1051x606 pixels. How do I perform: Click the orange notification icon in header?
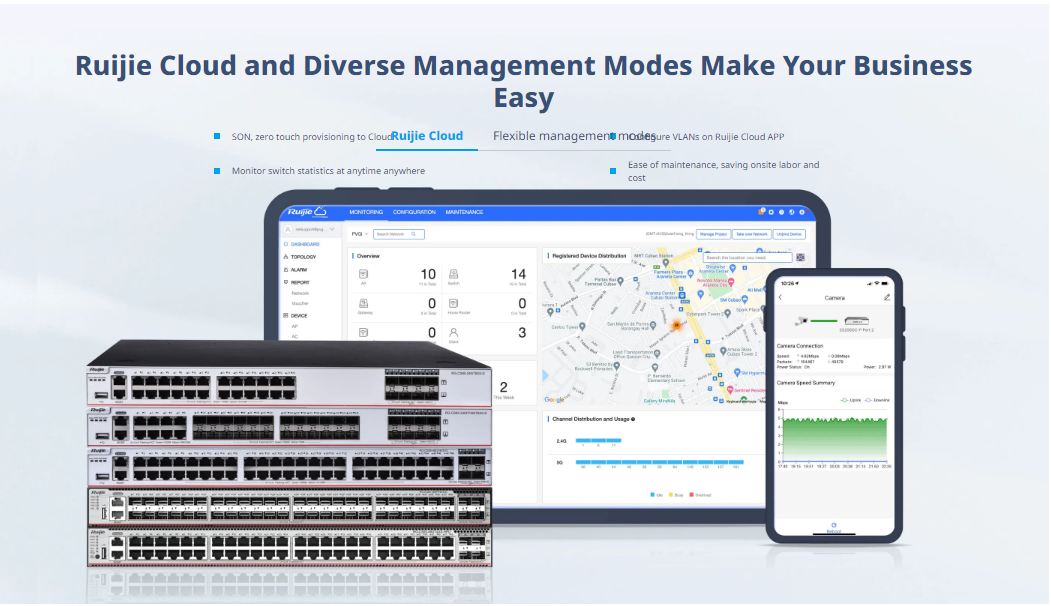pyautogui.click(x=761, y=211)
